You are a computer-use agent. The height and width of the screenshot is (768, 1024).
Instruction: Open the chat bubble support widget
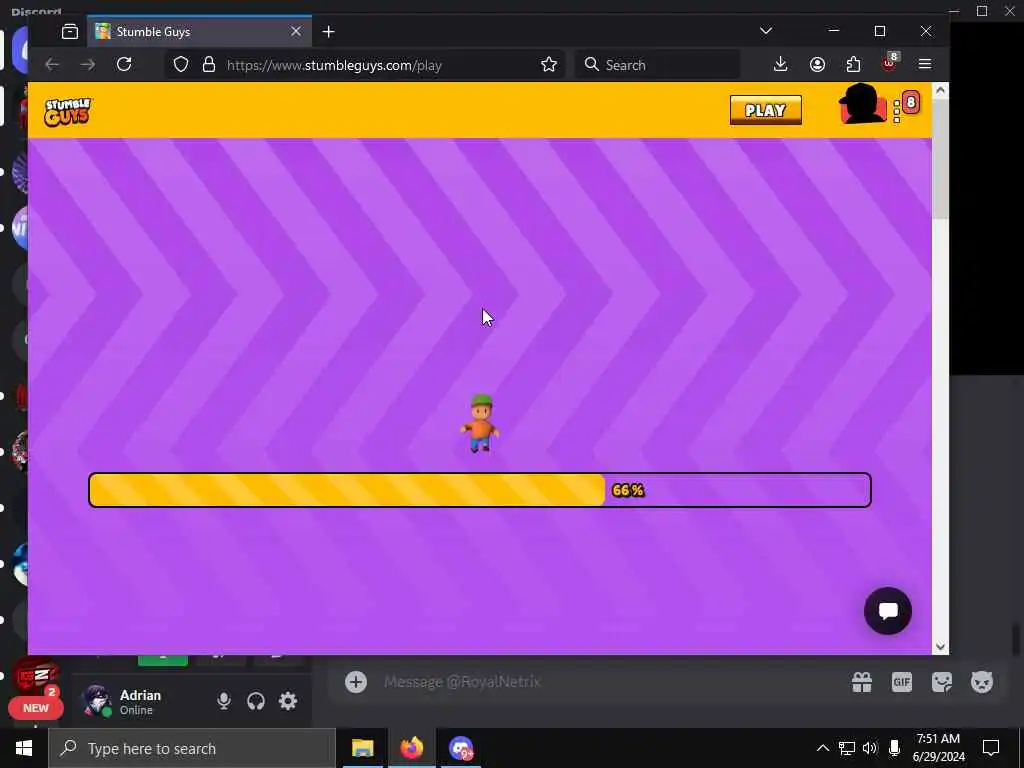(888, 611)
